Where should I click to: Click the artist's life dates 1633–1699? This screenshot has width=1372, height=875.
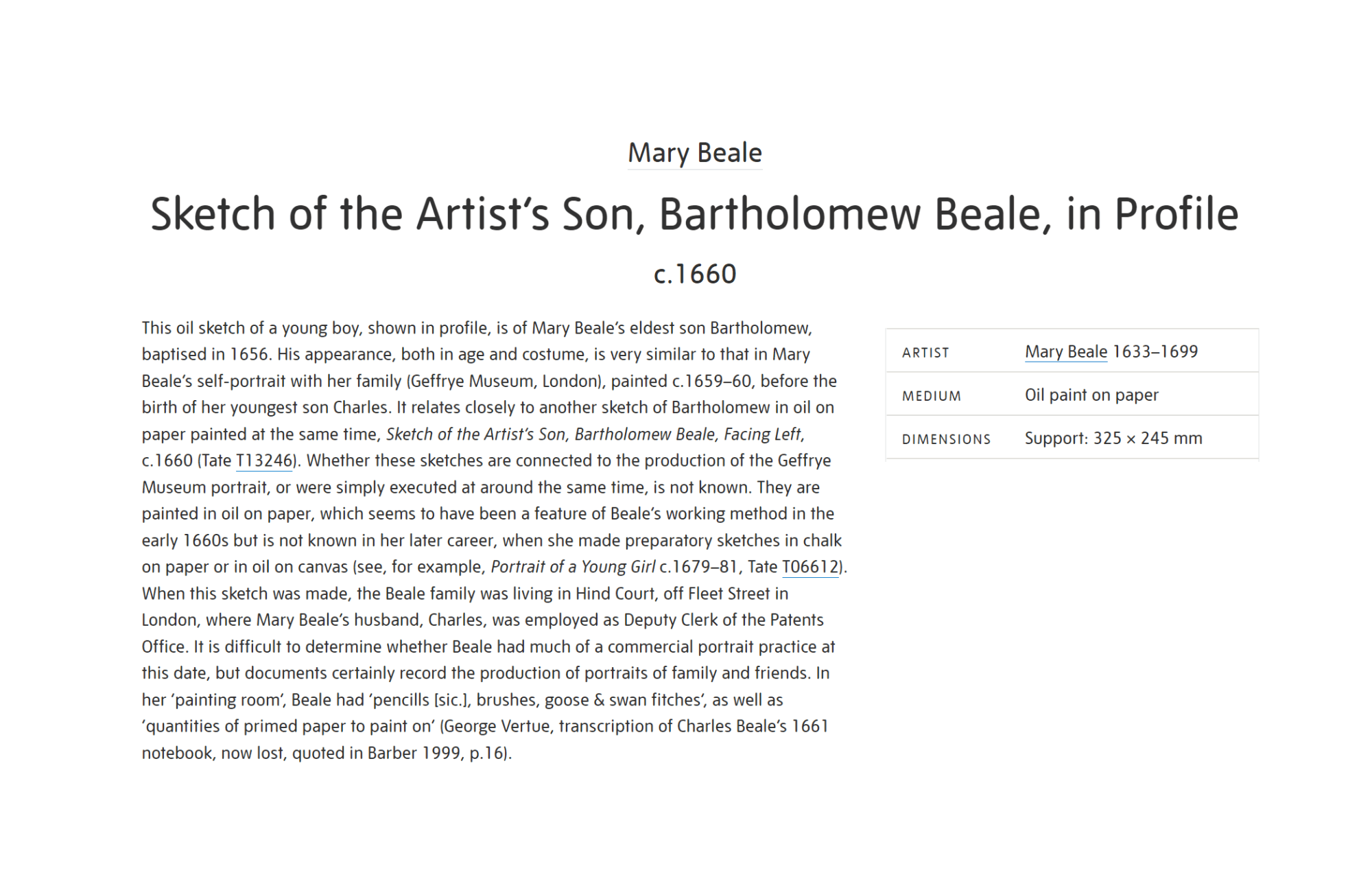[1155, 351]
